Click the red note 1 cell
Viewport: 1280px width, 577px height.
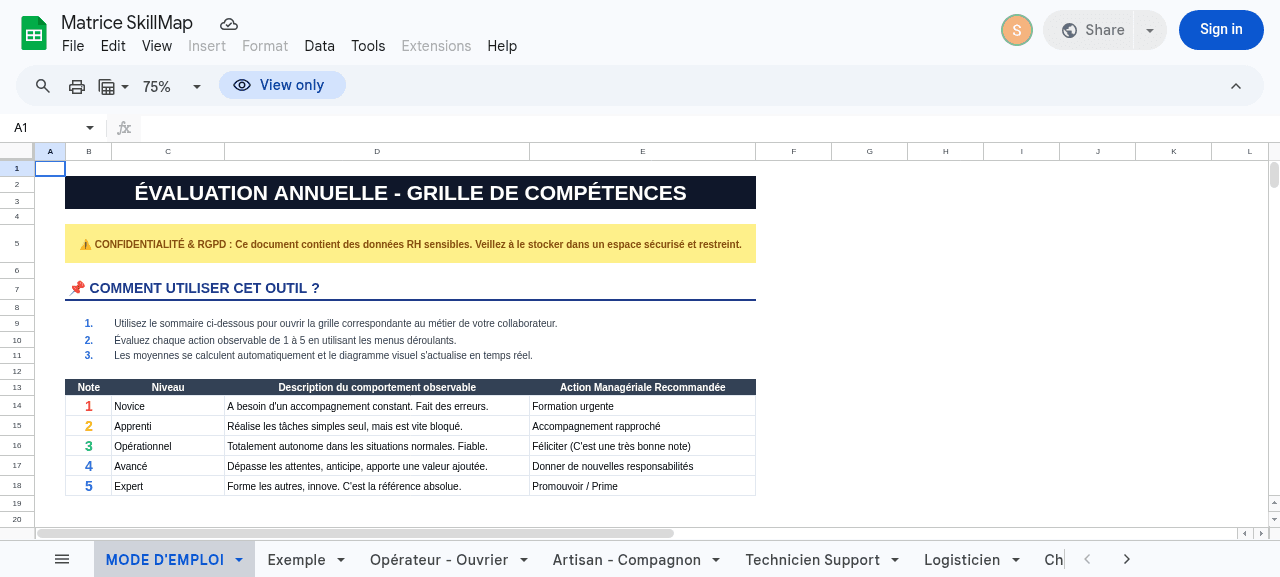coord(88,406)
